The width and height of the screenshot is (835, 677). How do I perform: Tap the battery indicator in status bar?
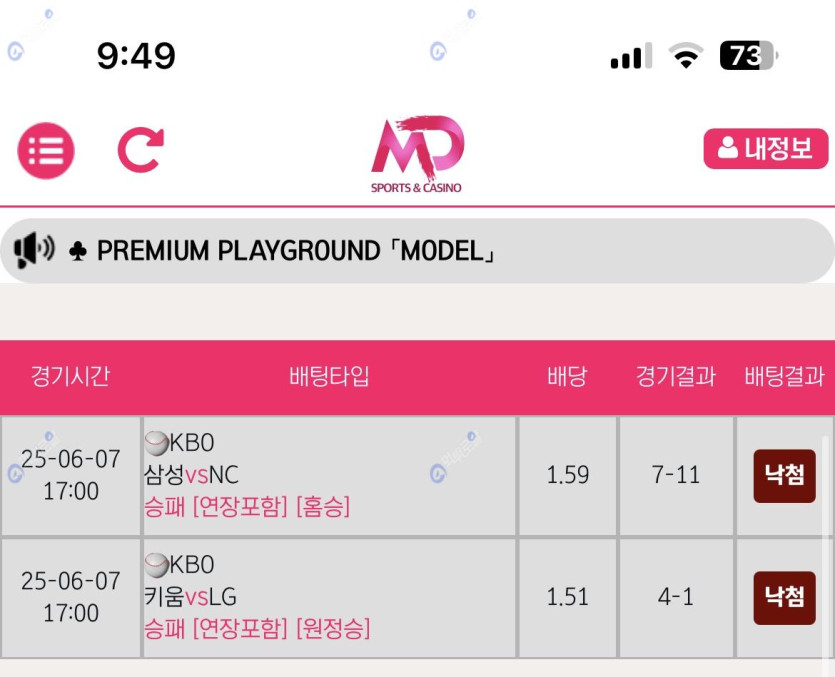(747, 56)
